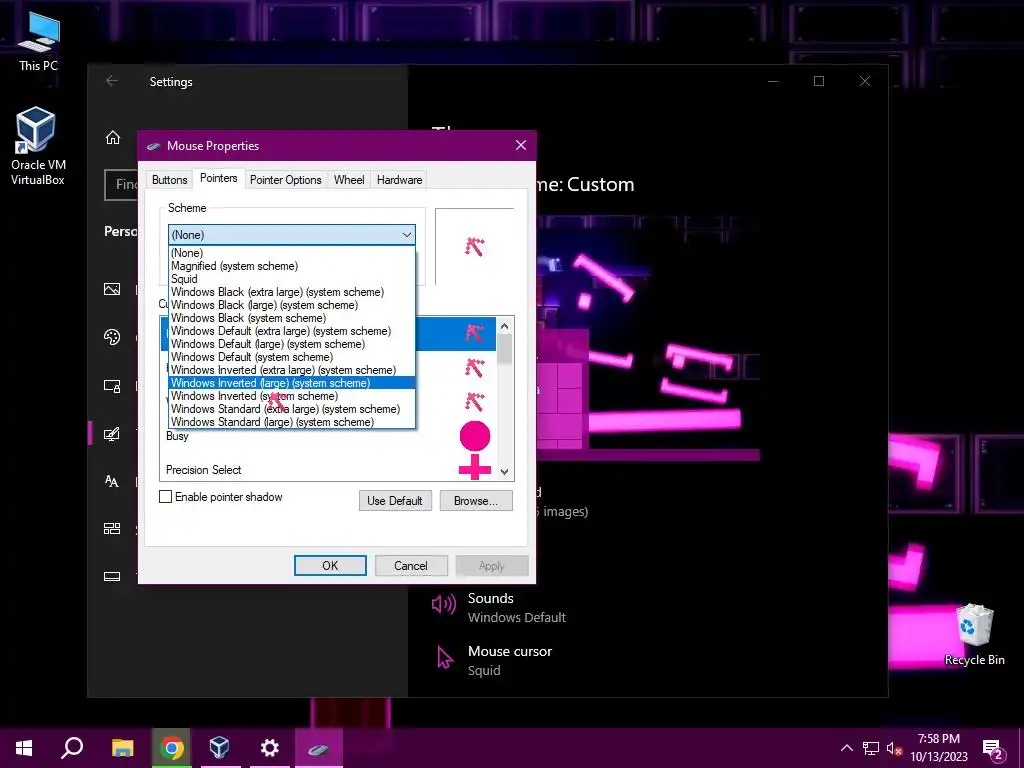Choose Windows Black (large) scheme
1024x768 pixels.
[x=291, y=305]
